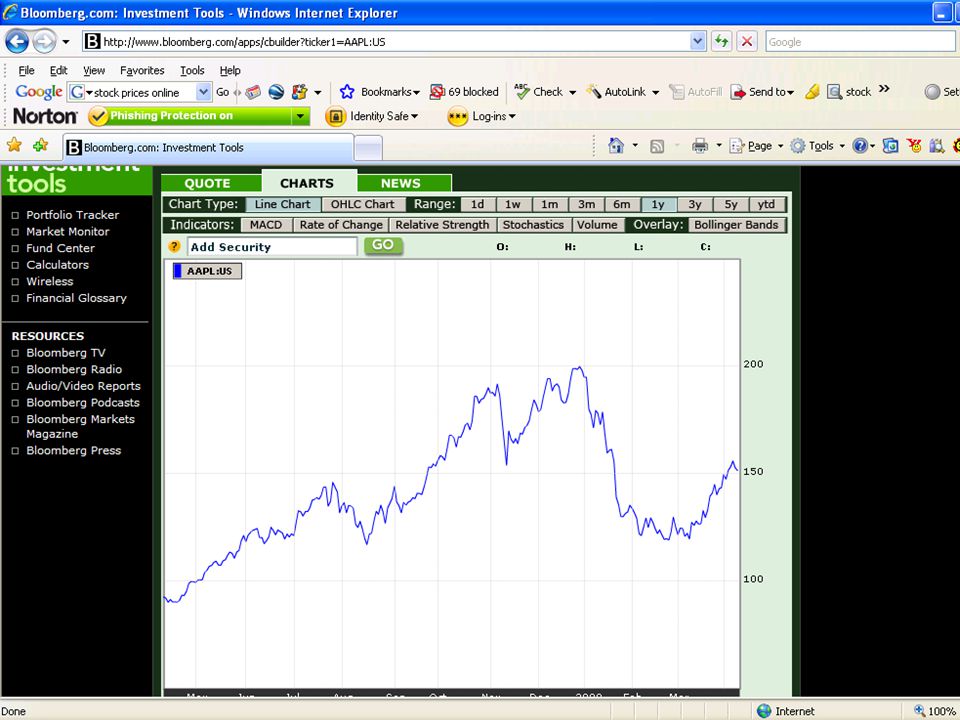Toggle Stochastics indicator
960x720 pixels.
(x=533, y=225)
